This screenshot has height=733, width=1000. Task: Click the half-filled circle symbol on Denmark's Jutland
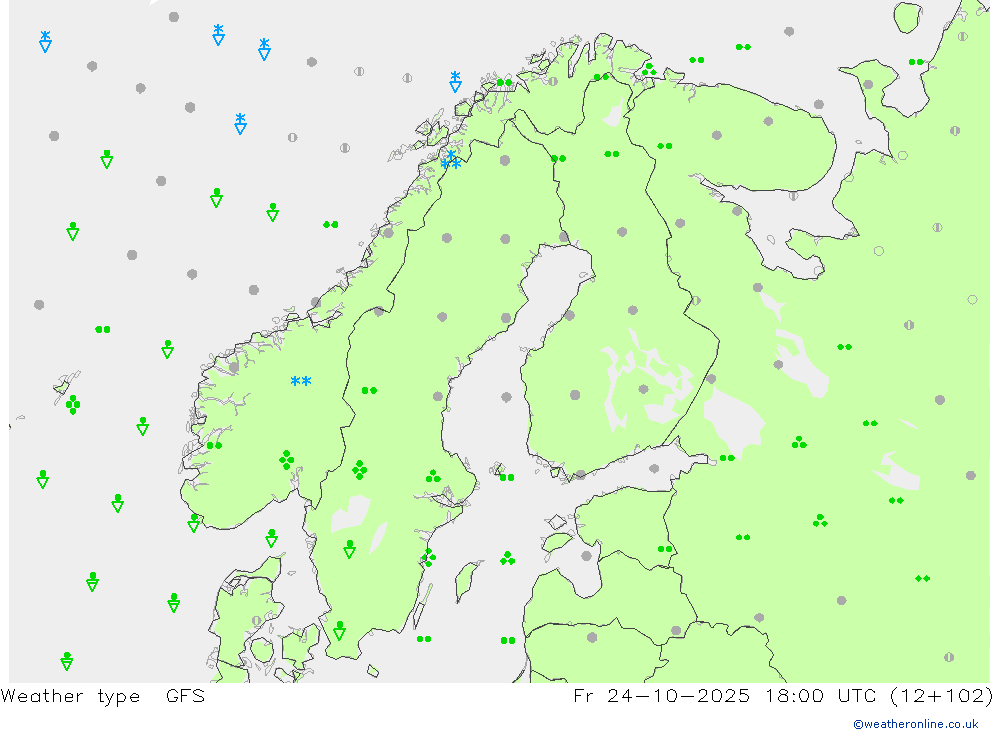(x=256, y=620)
